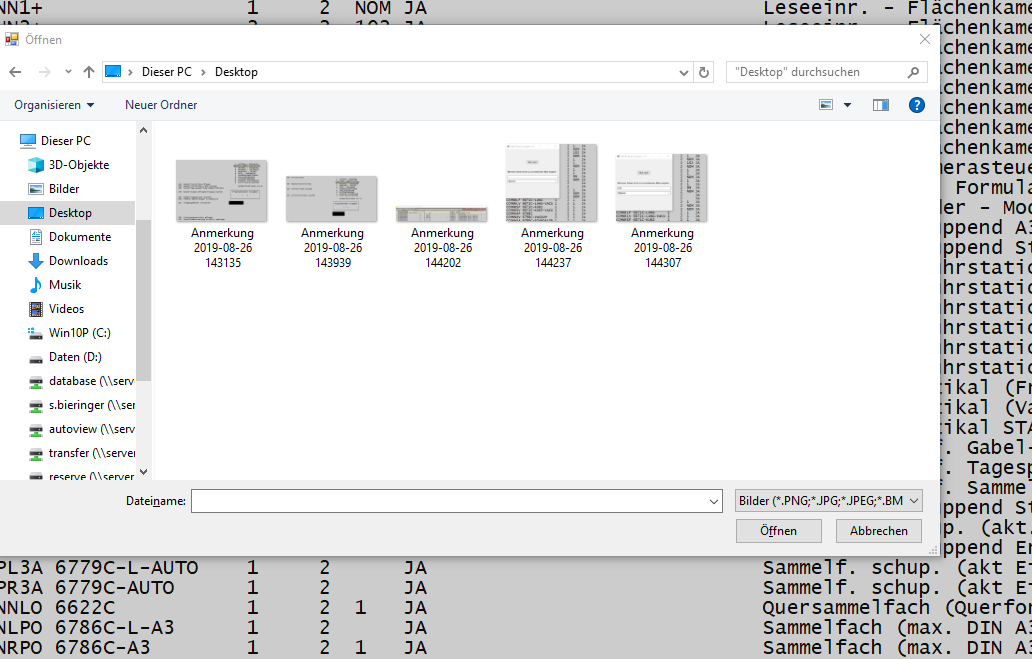Refresh the Desktop folder view

tap(704, 72)
